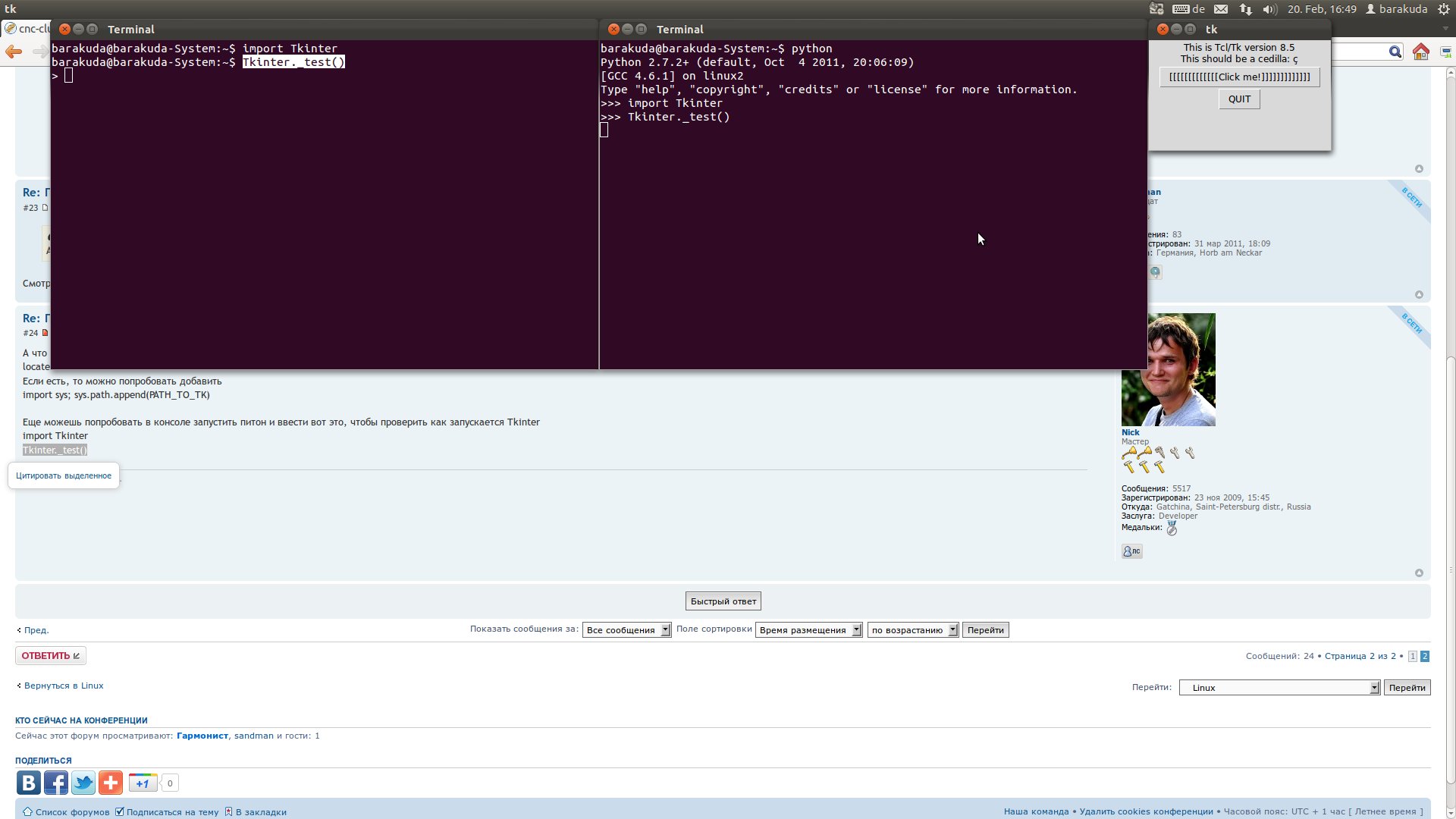This screenshot has height=819, width=1456.
Task: Open the 'Время размещения' sort dropdown
Action: 808,630
